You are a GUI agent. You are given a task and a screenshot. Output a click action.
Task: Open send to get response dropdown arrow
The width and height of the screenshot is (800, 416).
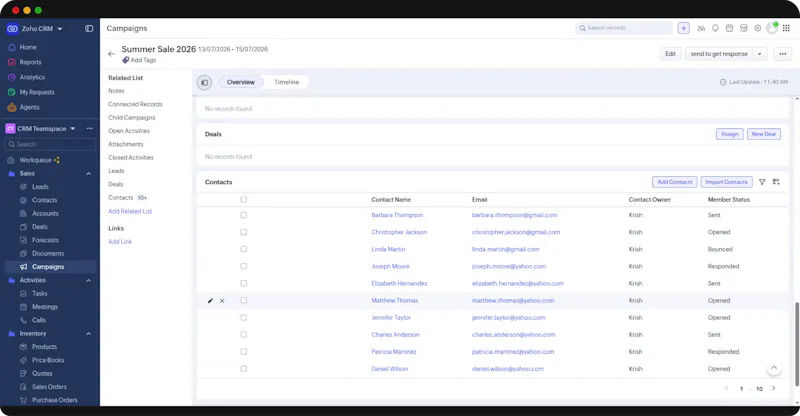pos(760,54)
